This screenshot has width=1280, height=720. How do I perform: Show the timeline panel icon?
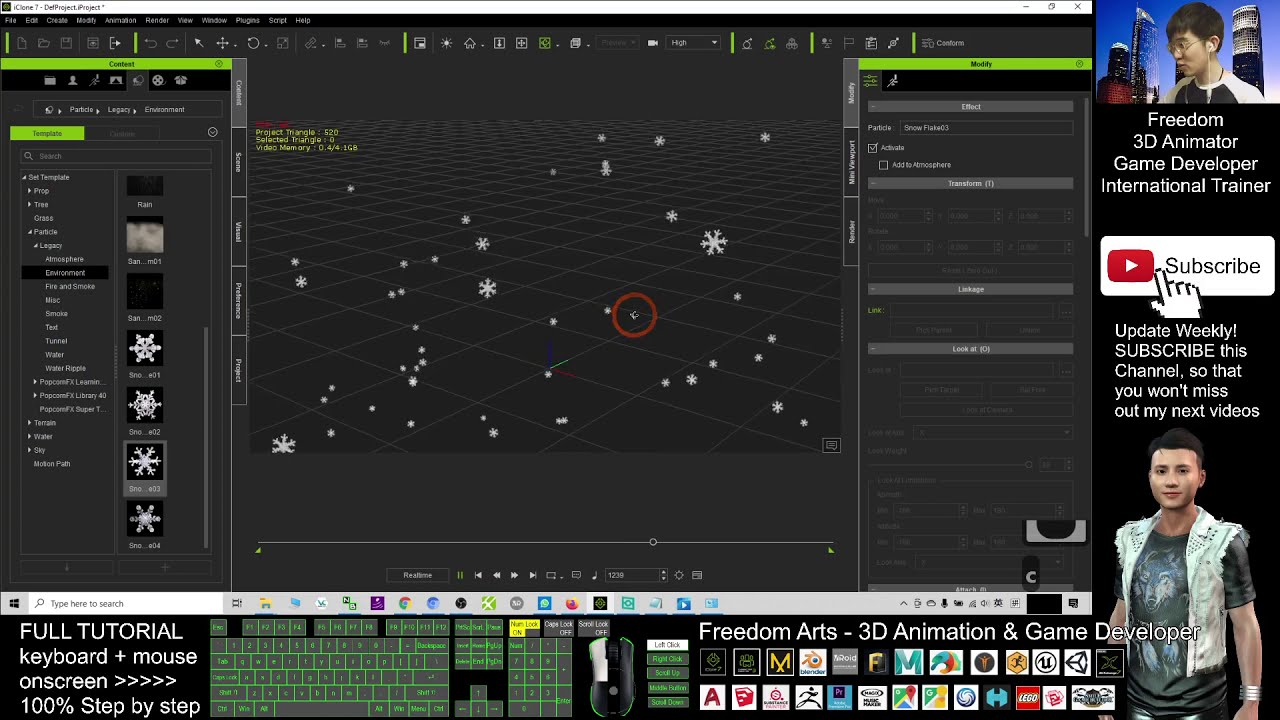point(697,575)
